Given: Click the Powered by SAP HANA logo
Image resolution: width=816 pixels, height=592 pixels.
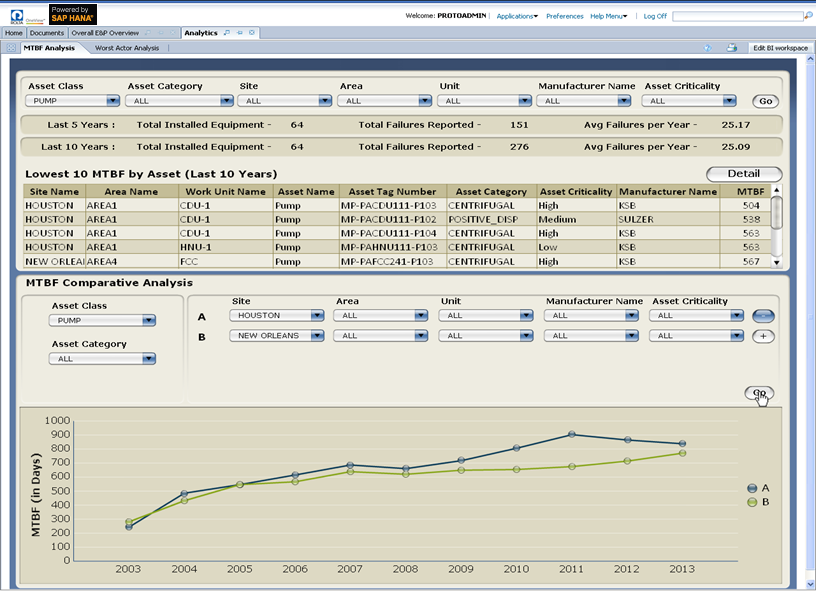Looking at the screenshot, I should point(72,14).
